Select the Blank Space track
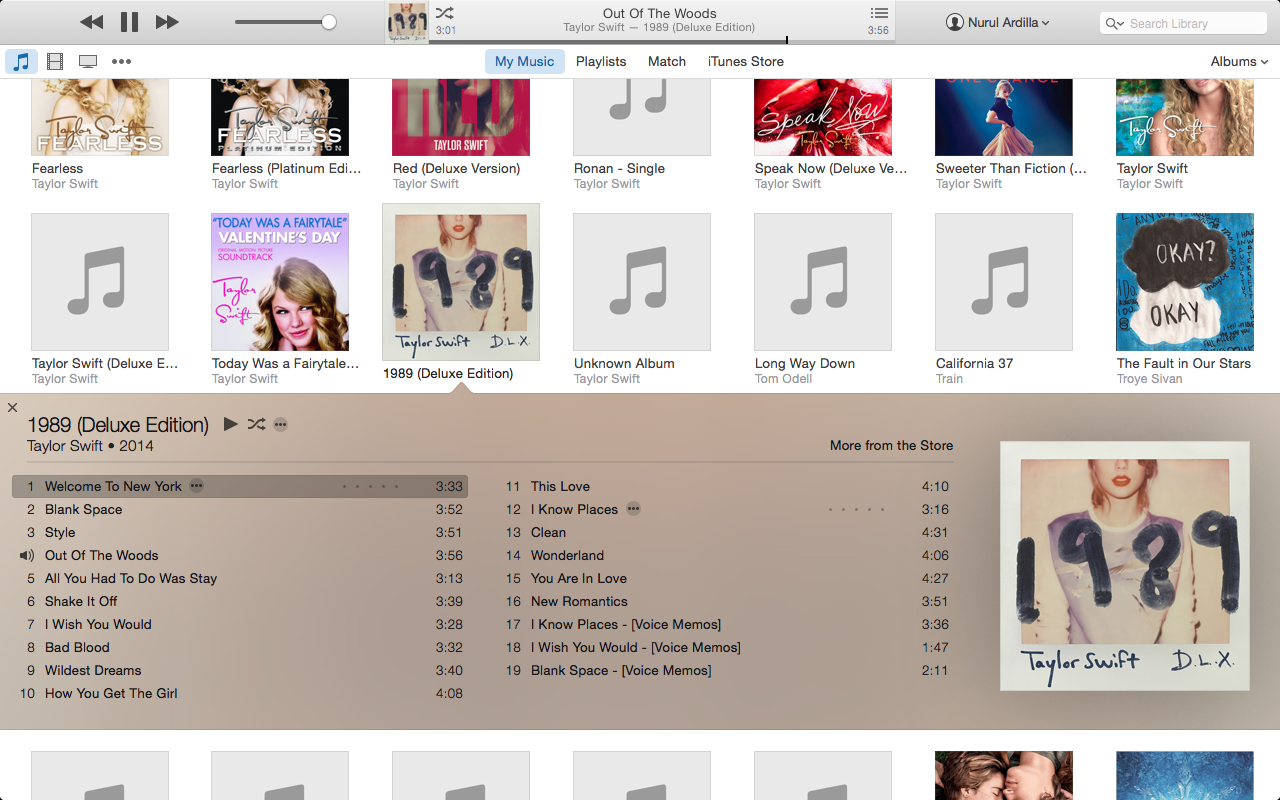This screenshot has height=800, width=1280. click(x=240, y=509)
